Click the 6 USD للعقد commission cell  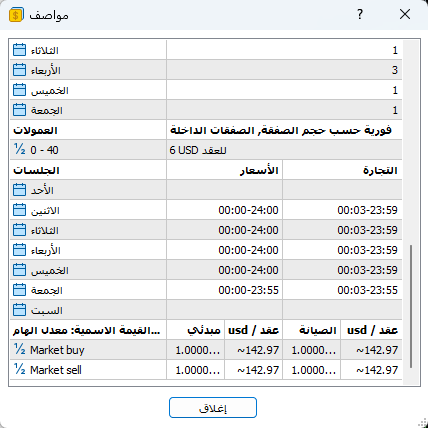pyautogui.click(x=284, y=150)
